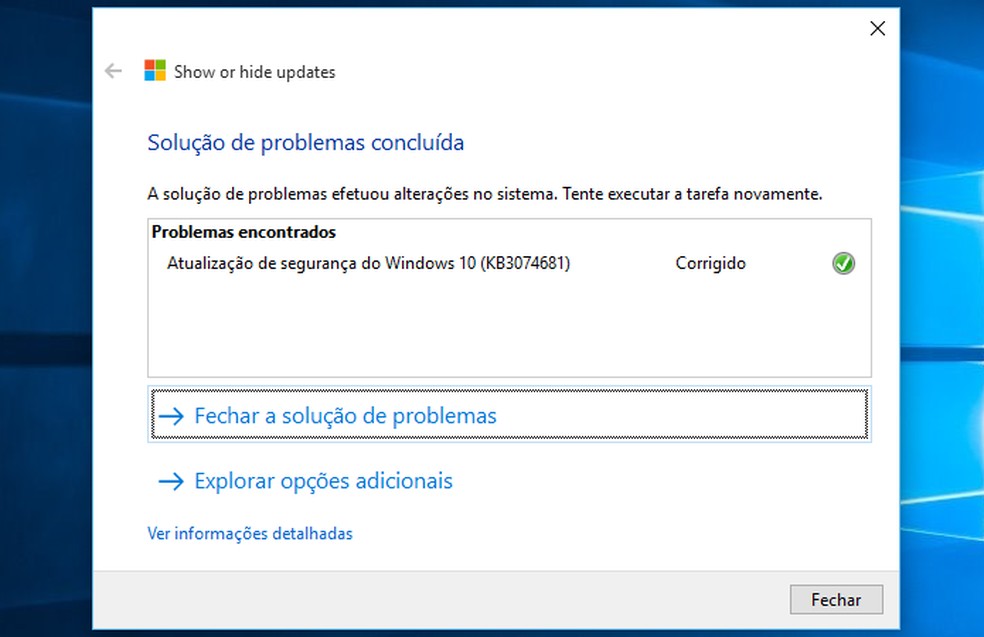Click the desktop wallpaper right of the dialog
The image size is (984, 637).
942,300
